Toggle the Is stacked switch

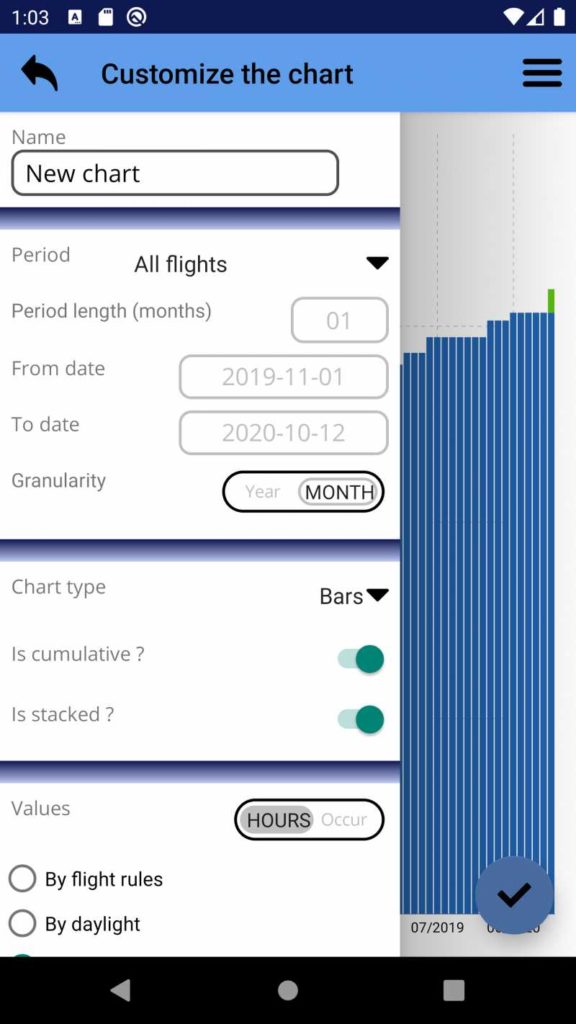pyautogui.click(x=361, y=719)
